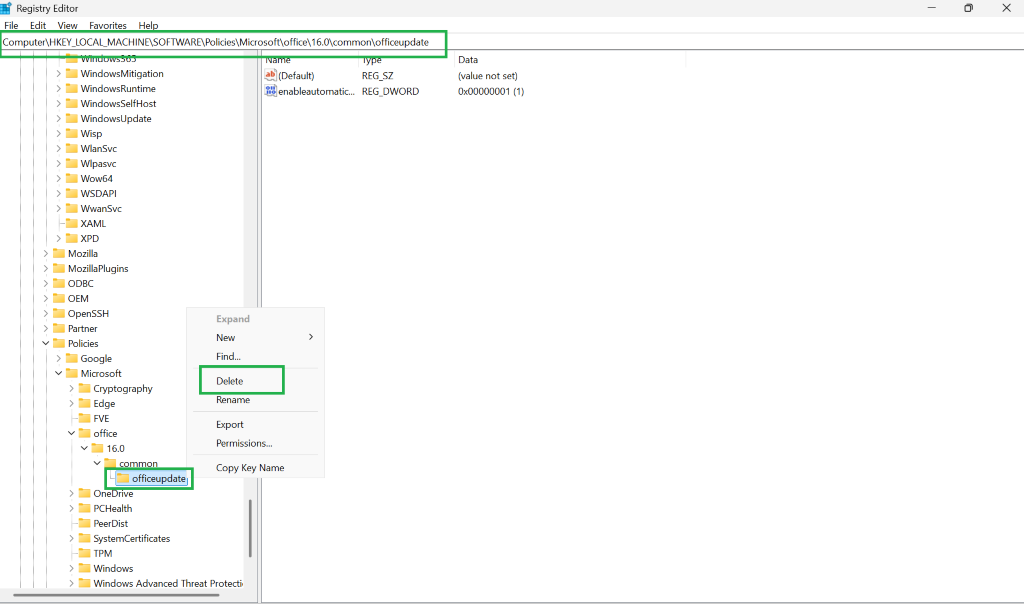Open the File menu
1024x604 pixels.
click(11, 25)
